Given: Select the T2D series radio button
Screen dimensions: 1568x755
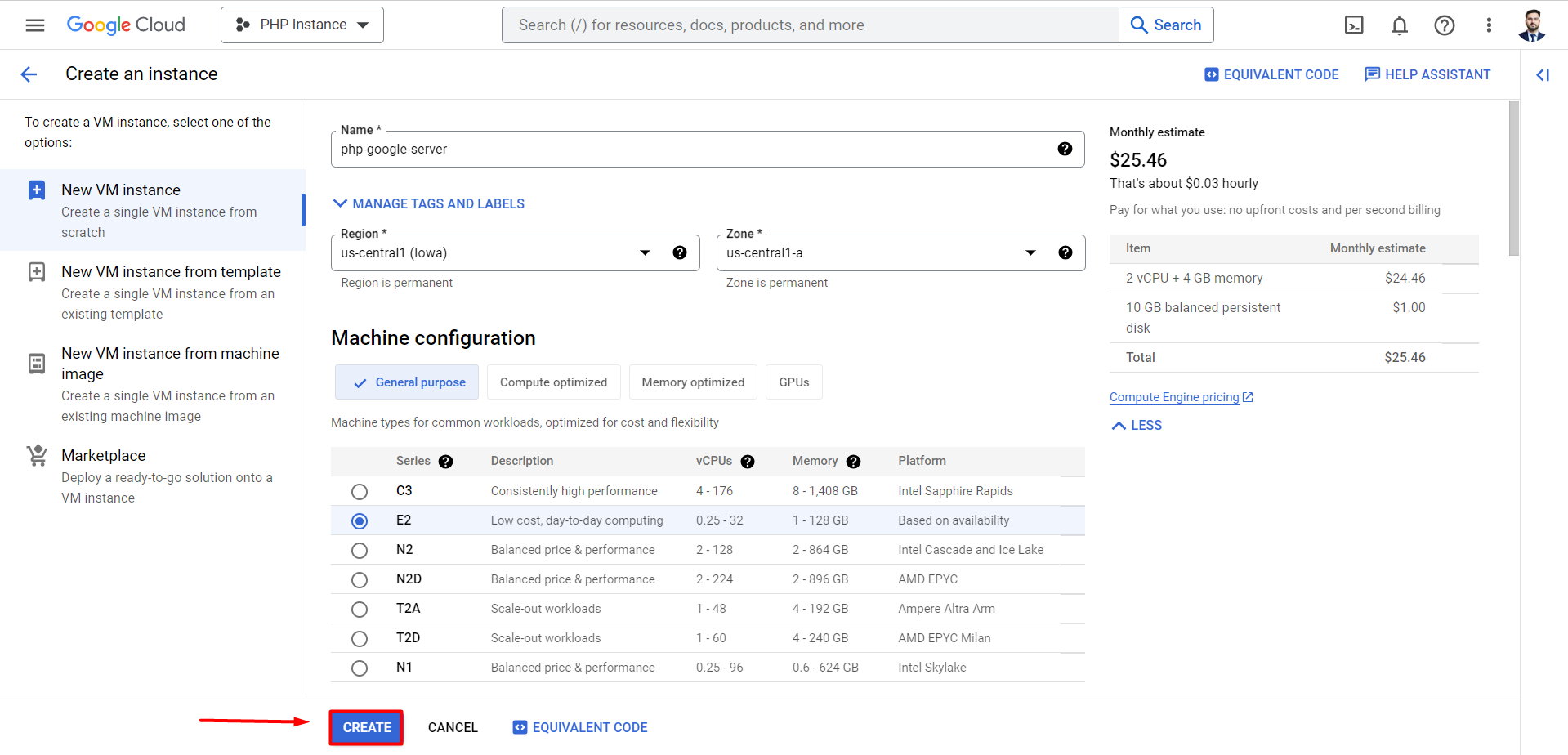Looking at the screenshot, I should coord(360,639).
